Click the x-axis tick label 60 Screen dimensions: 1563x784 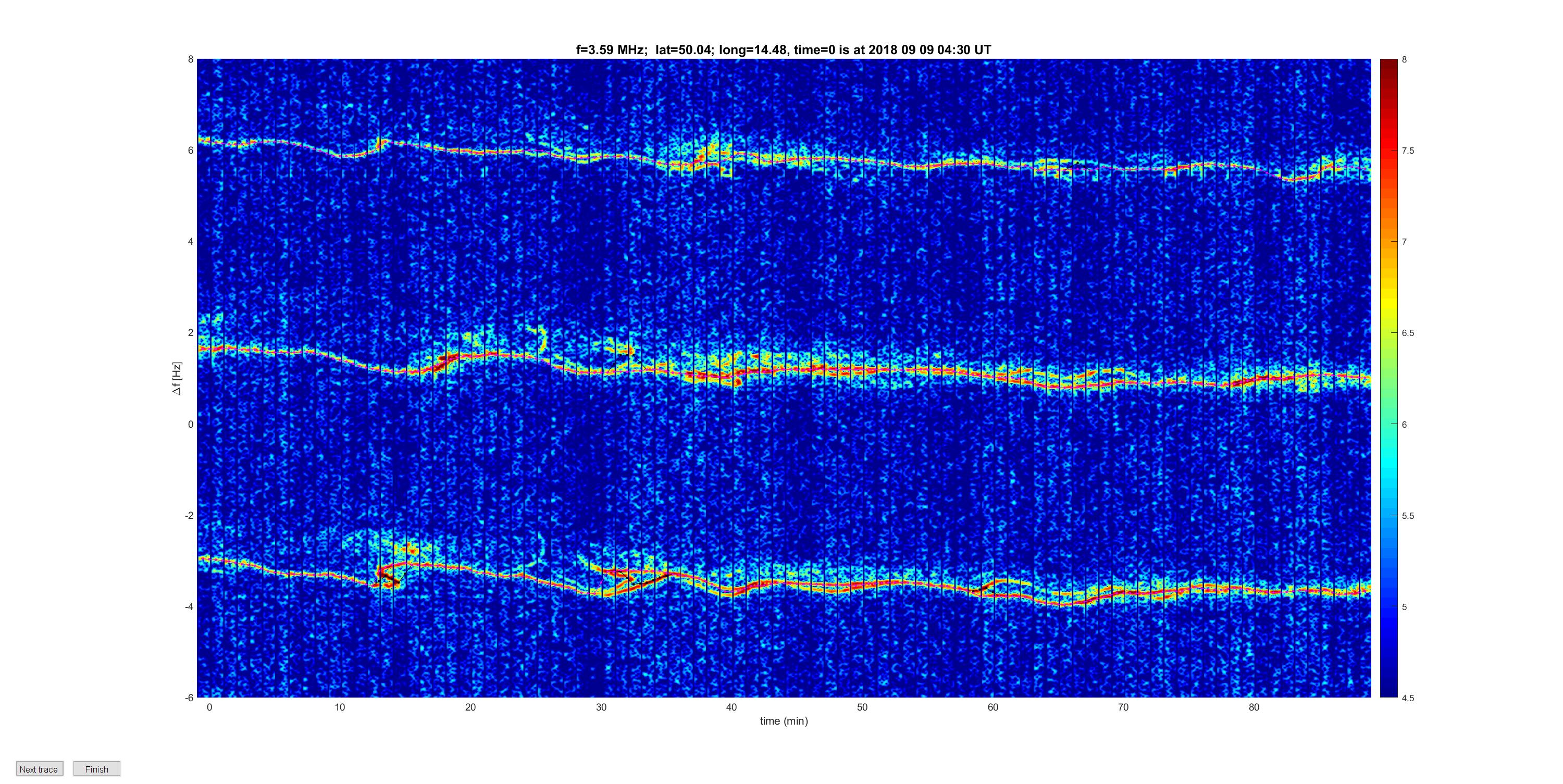coord(993,707)
